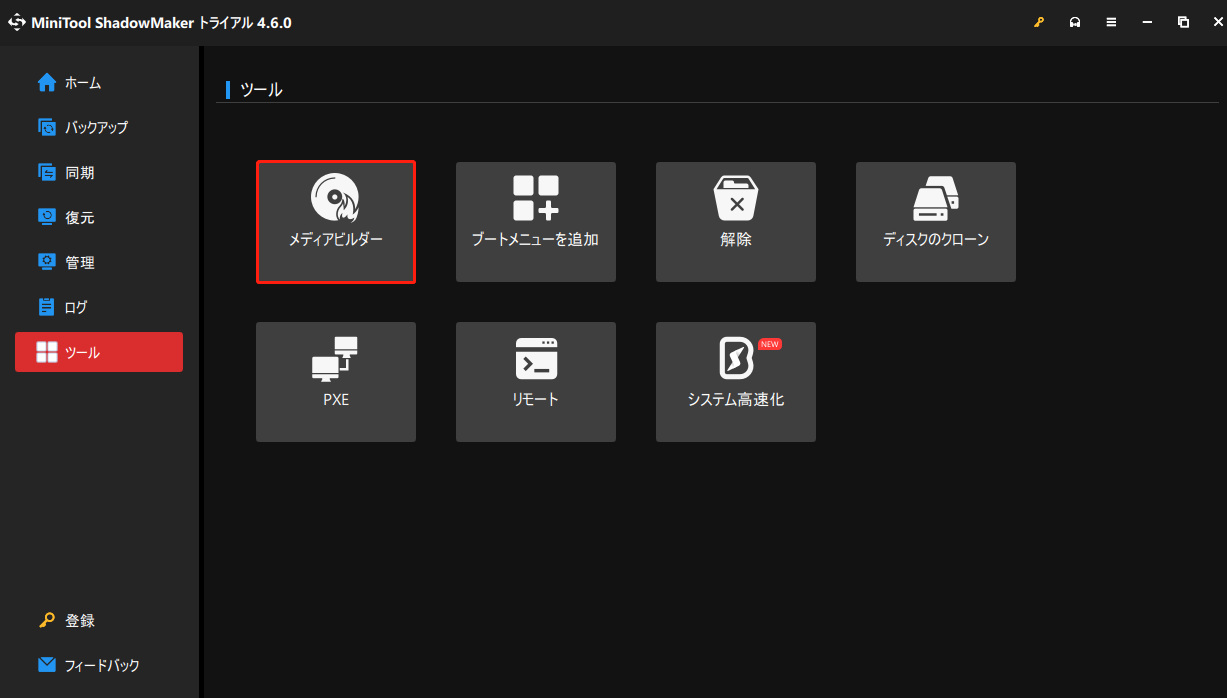Click the 登録 register link
Viewport: 1227px width, 698px height.
[80, 621]
